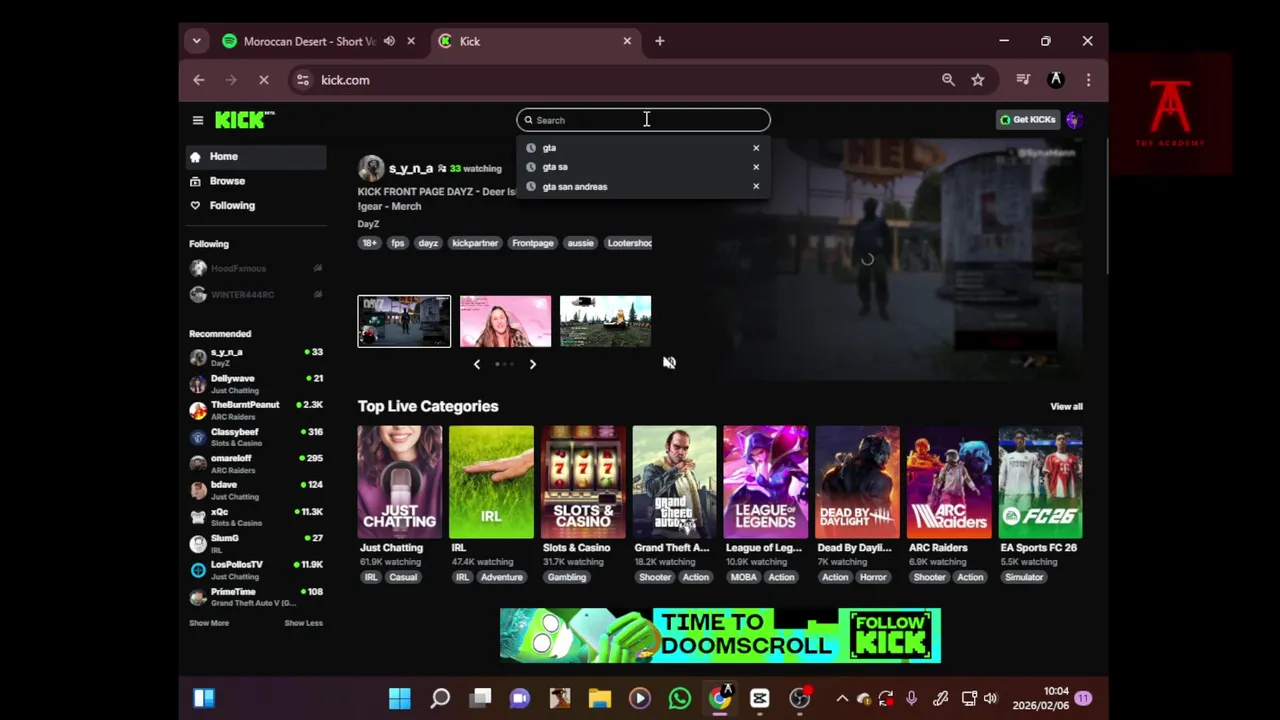Open the Dead By Daylight category card
Viewport: 1280px width, 720px height.
tap(857, 482)
